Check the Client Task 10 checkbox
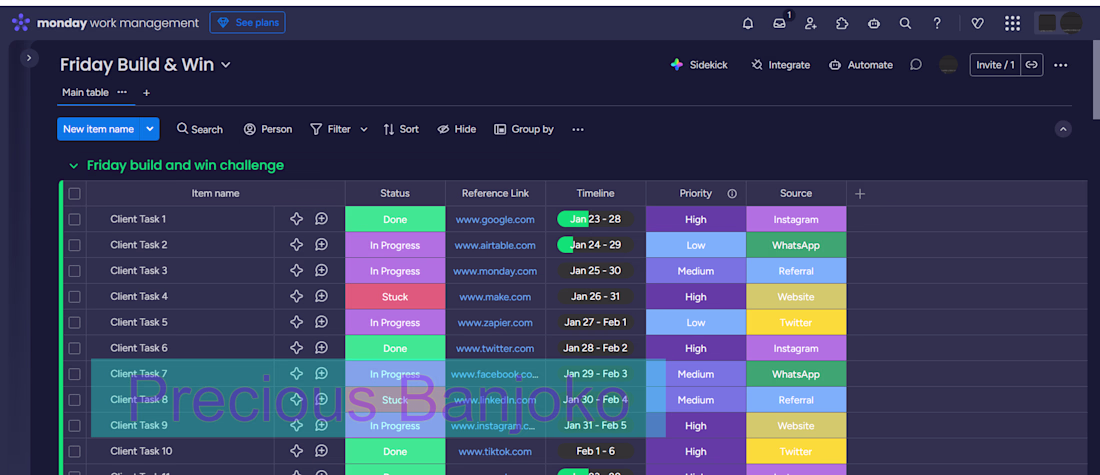 pyautogui.click(x=74, y=451)
